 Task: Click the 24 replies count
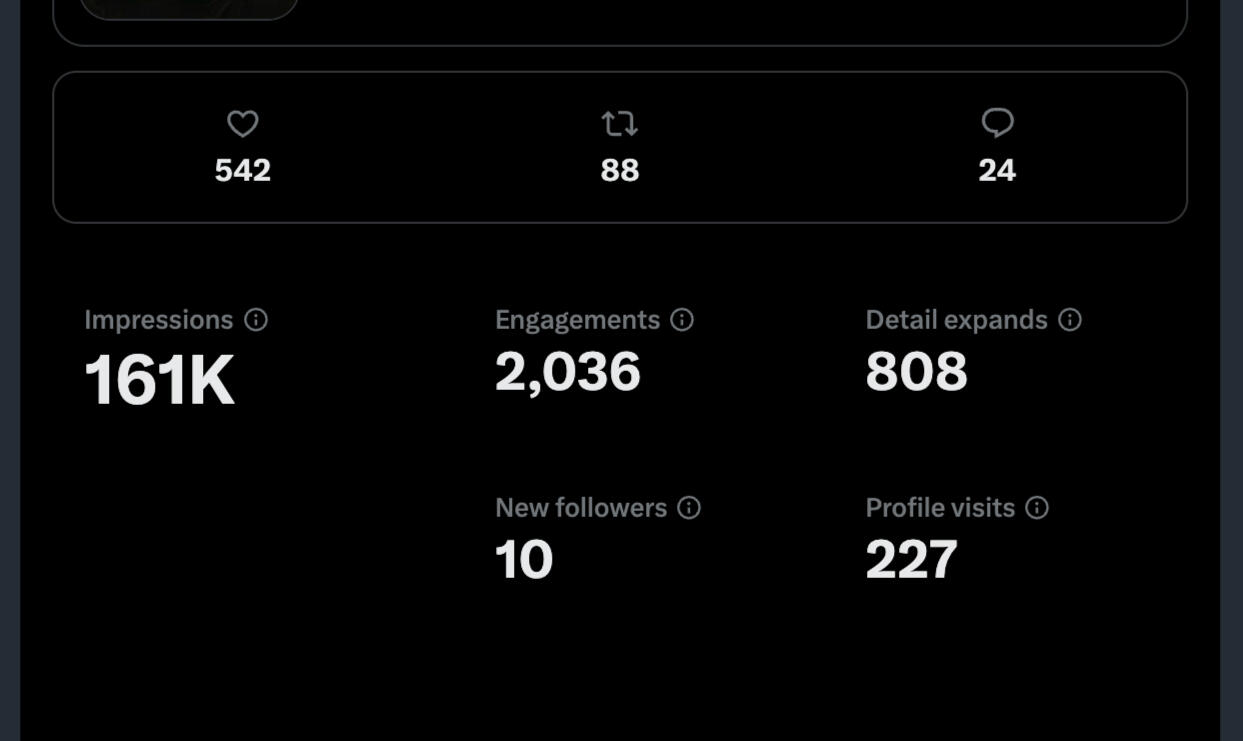click(997, 171)
